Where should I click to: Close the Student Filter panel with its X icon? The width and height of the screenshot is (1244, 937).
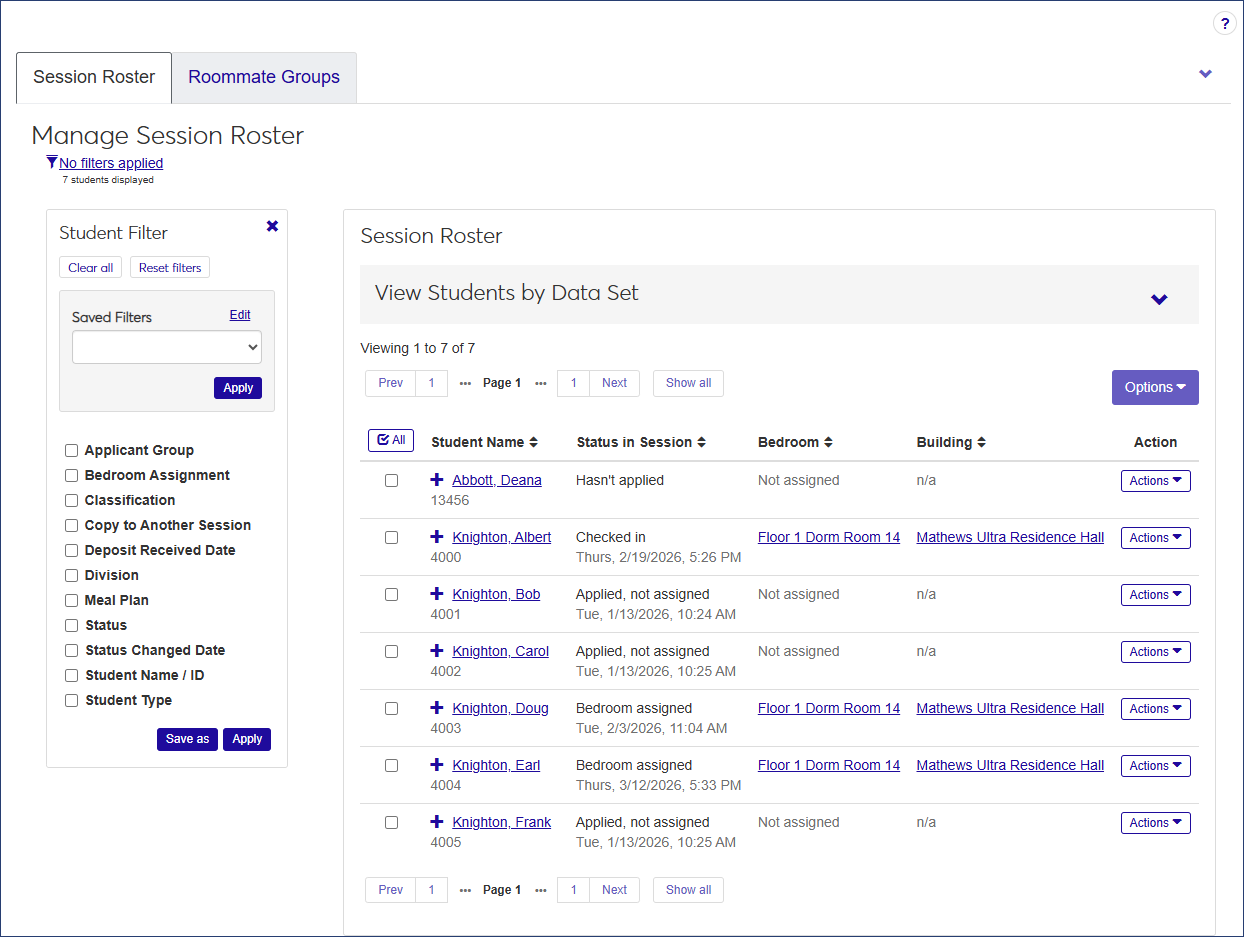coord(272,226)
